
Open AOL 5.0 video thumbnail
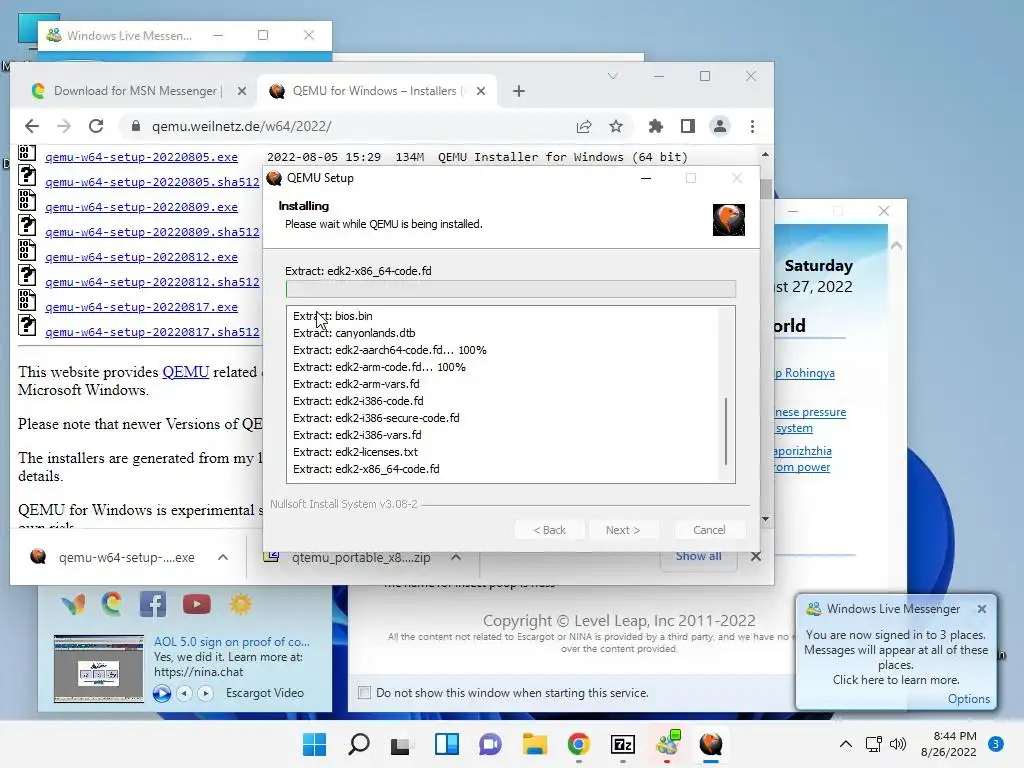click(99, 668)
